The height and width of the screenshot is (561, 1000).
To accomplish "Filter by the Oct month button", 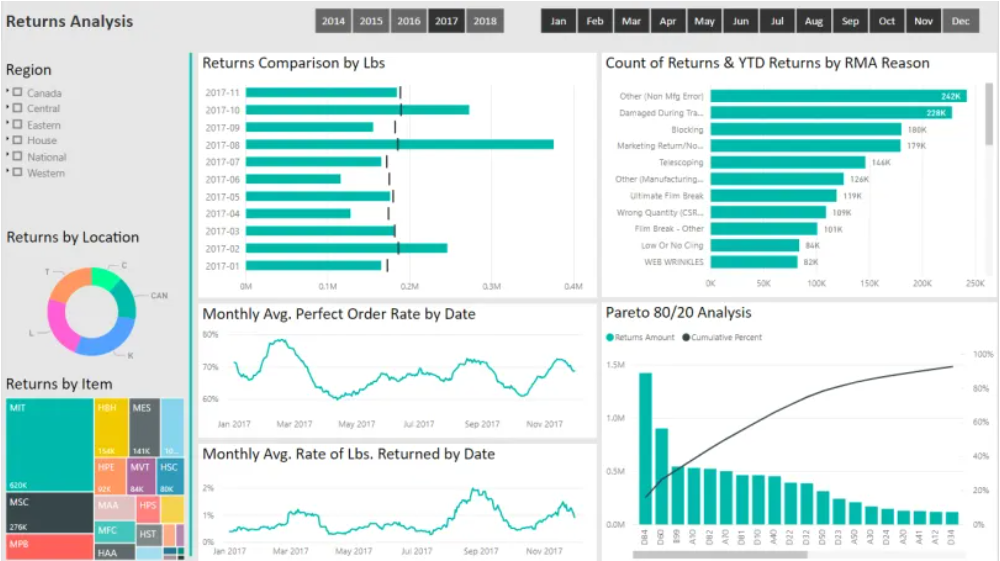I will [x=886, y=21].
